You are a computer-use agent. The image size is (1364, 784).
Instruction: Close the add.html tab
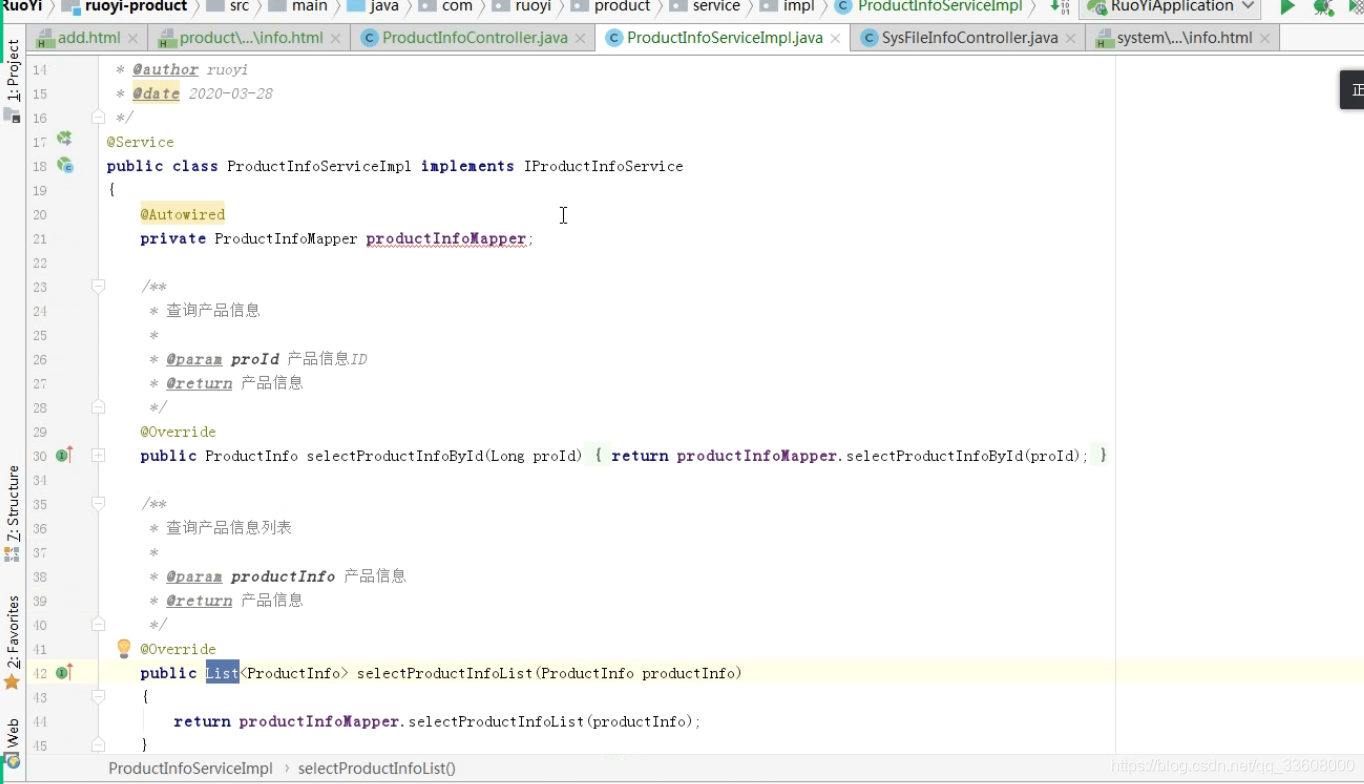tap(135, 38)
